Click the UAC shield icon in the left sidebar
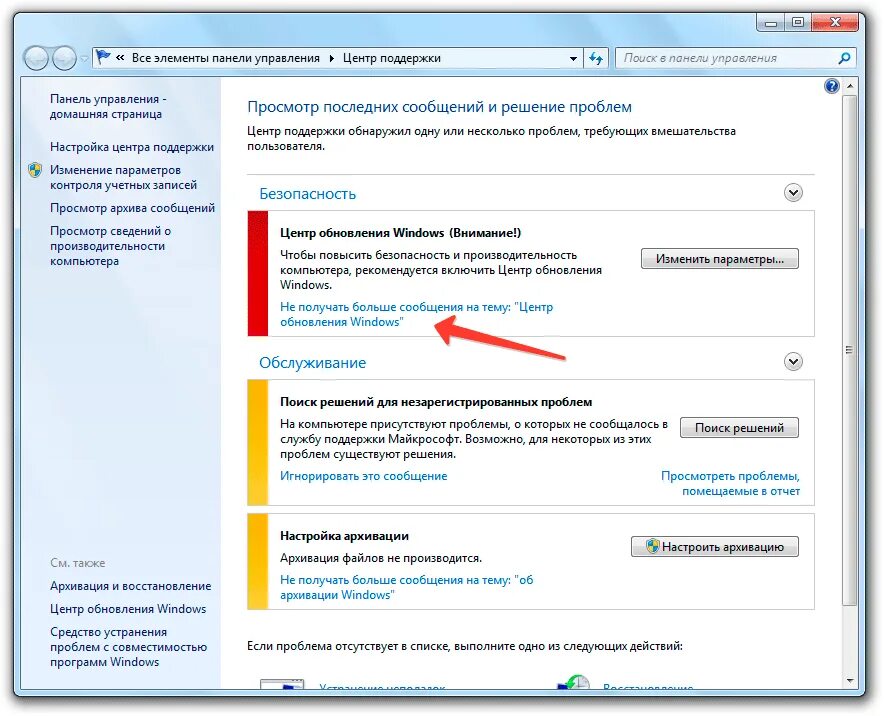Screen dimensions: 884x716 35,170
